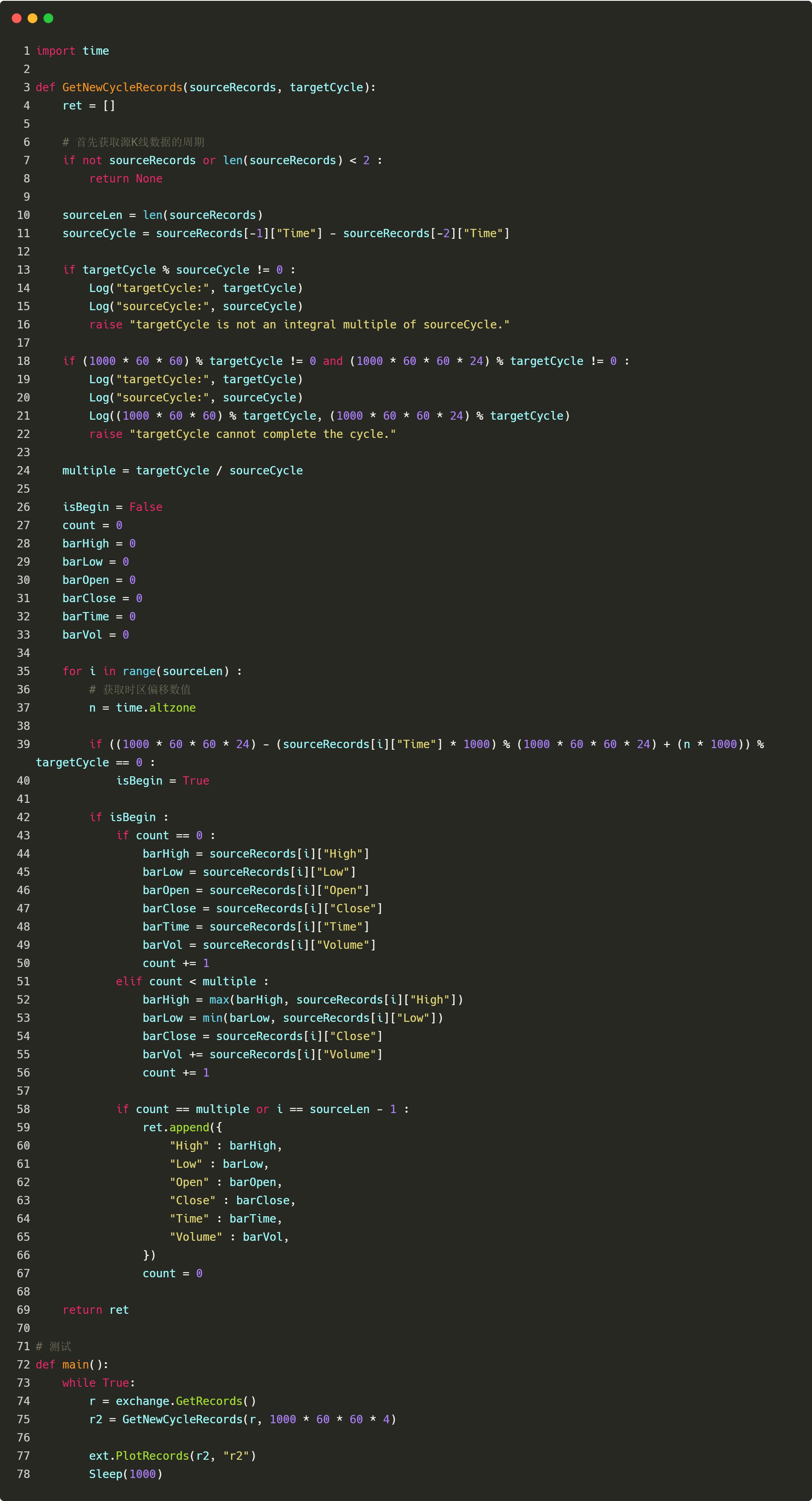Click the yellow minimize window dot
The width and height of the screenshot is (812, 1501).
(33, 18)
